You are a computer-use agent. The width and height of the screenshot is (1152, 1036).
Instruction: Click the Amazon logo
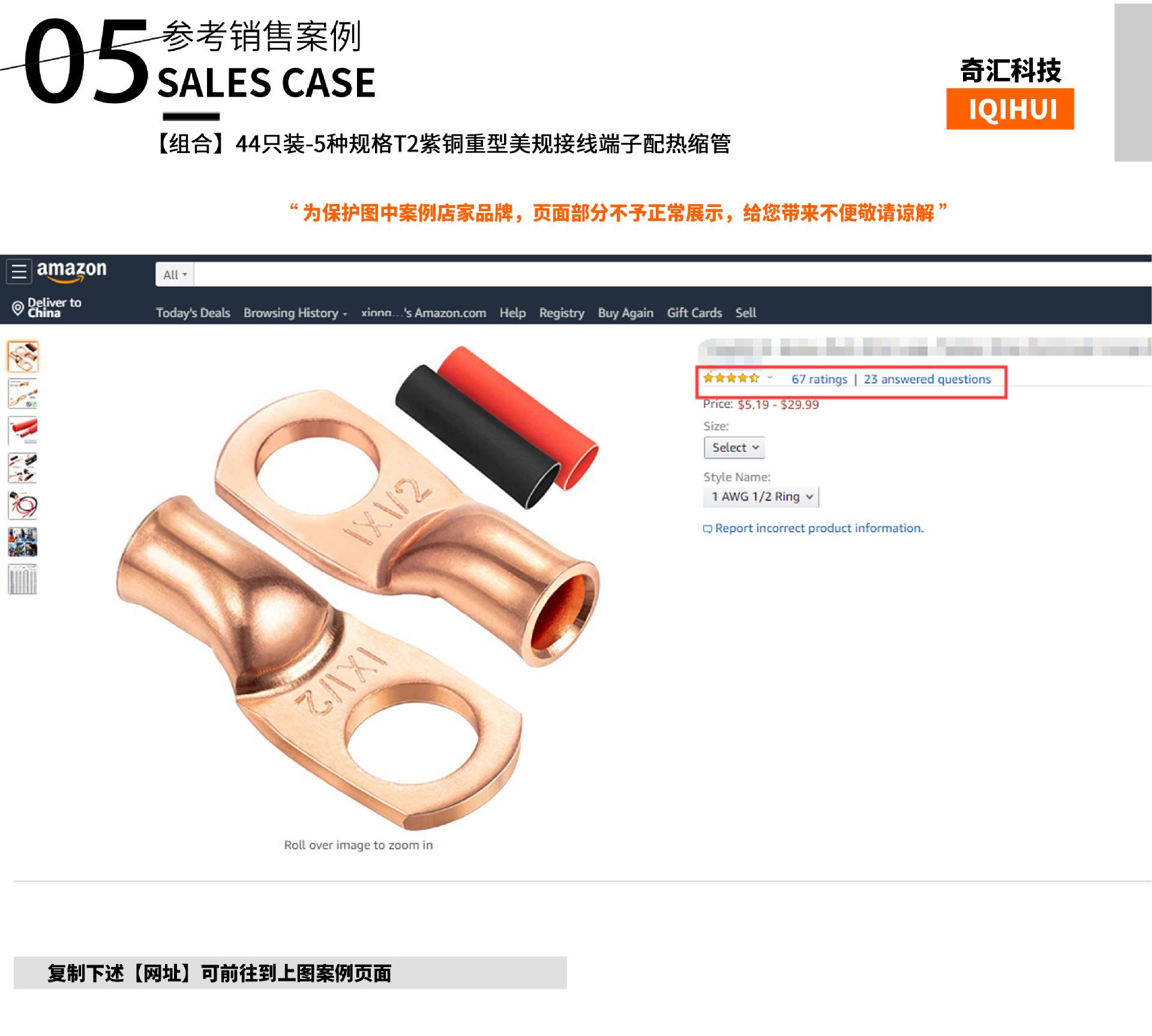click(x=71, y=271)
